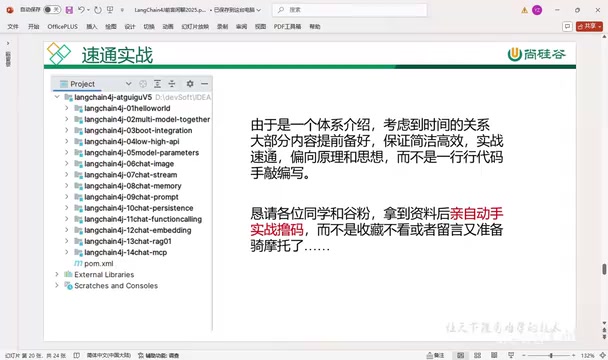Viewport: 608px width, 360px height.
Task: Open the 视图 View tab
Action: (260, 26)
